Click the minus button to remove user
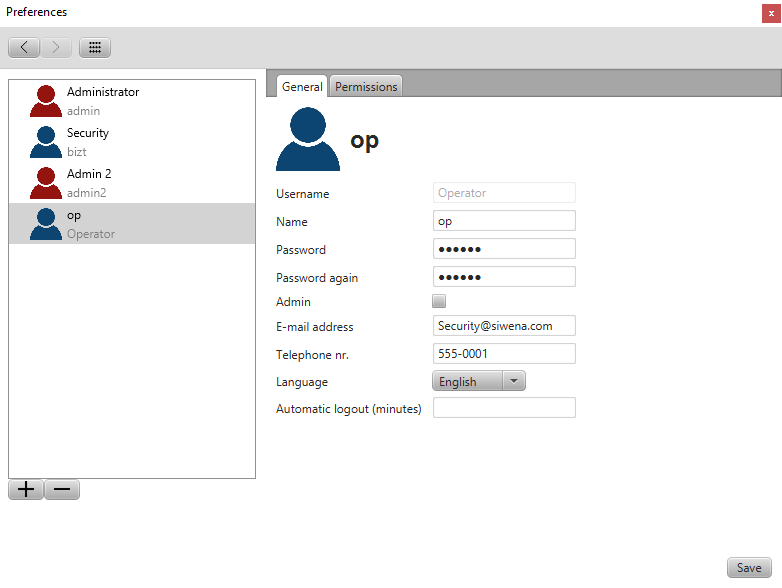The width and height of the screenshot is (782, 588). tap(62, 489)
